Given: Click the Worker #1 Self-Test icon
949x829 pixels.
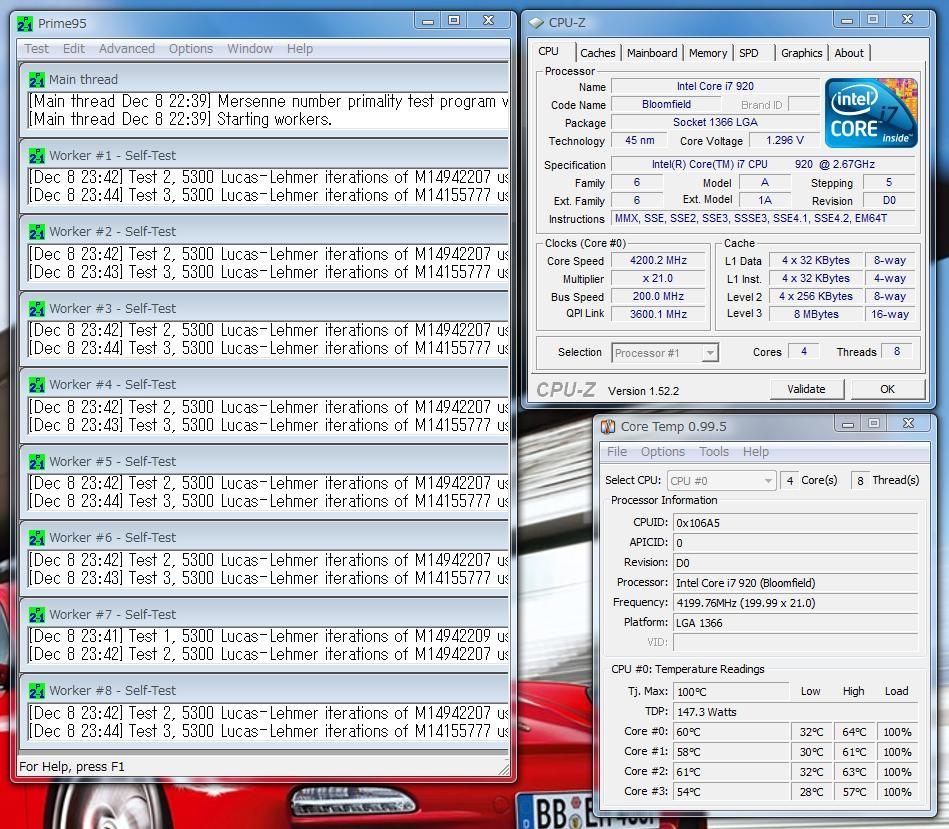Looking at the screenshot, I should pos(37,156).
